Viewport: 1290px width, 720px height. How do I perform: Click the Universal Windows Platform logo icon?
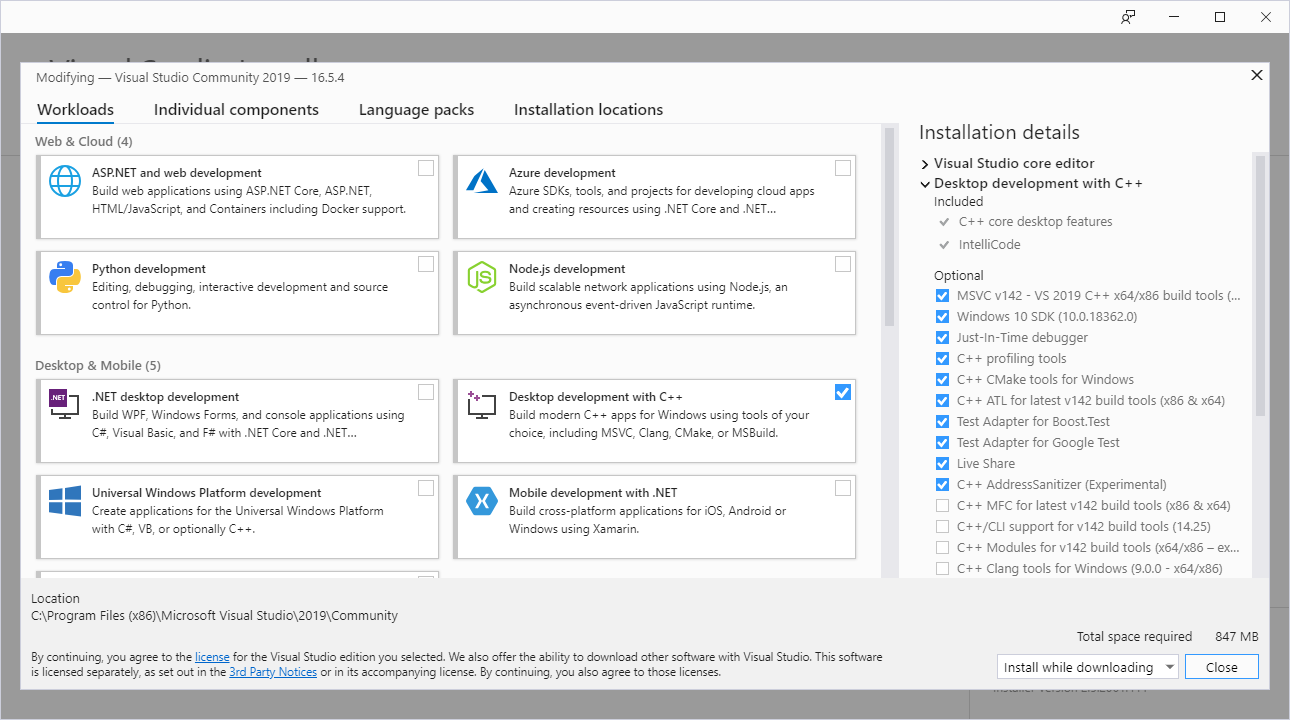[x=65, y=501]
